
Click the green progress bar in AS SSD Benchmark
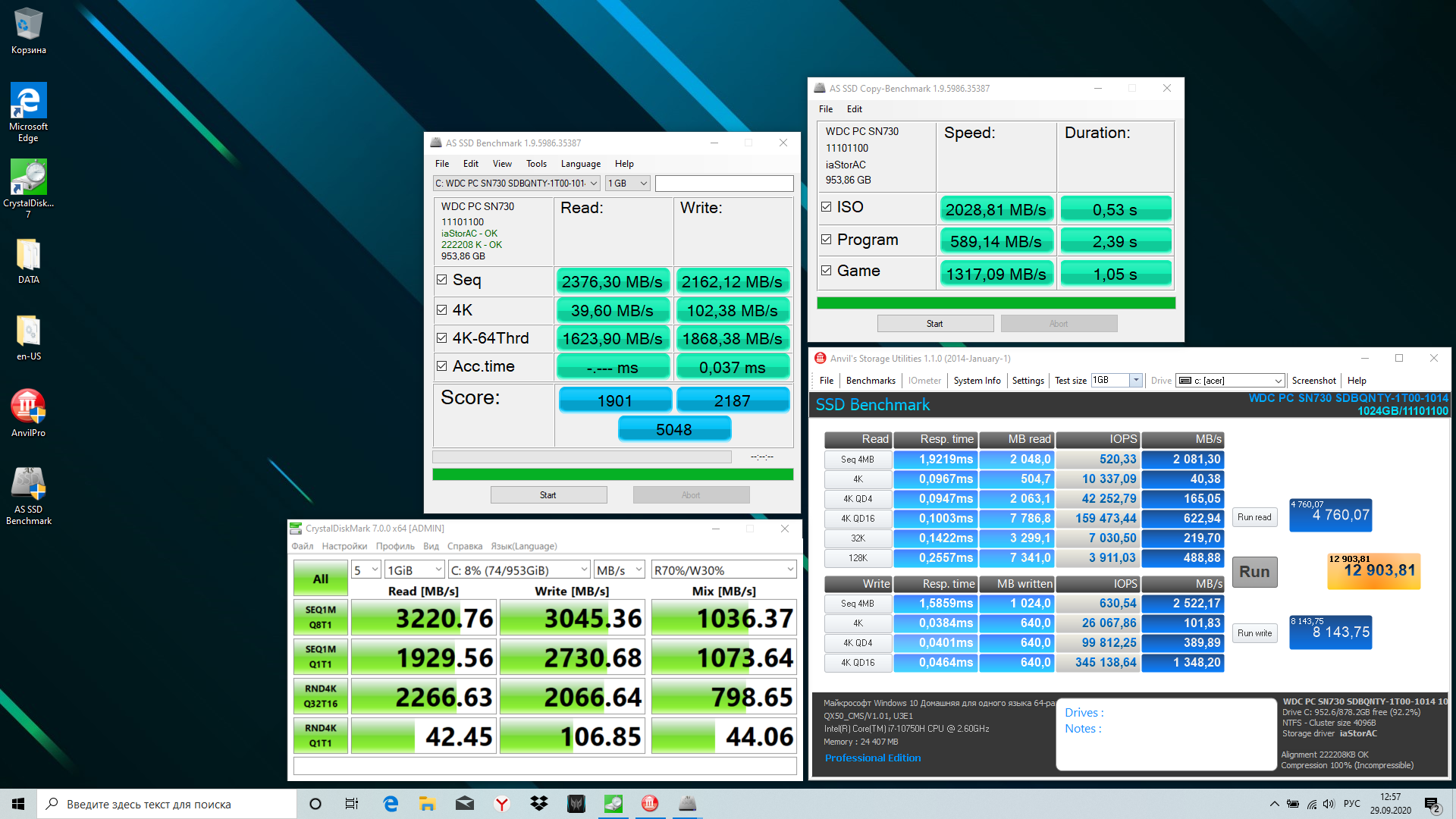click(613, 474)
